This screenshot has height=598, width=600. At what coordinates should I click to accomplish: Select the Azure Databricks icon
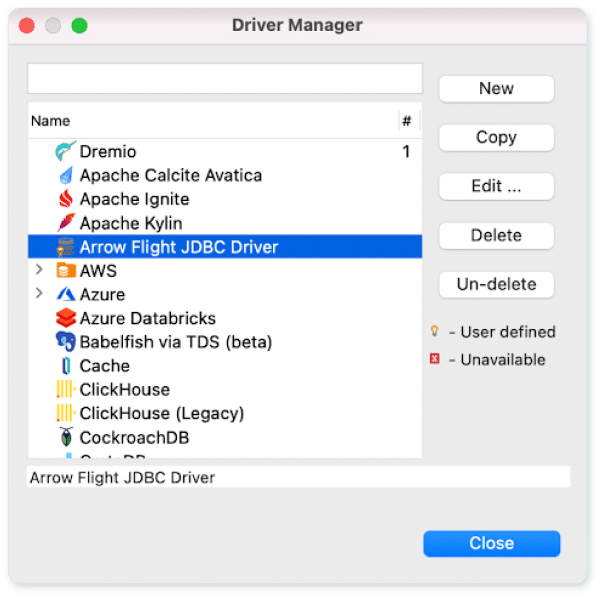[66, 319]
